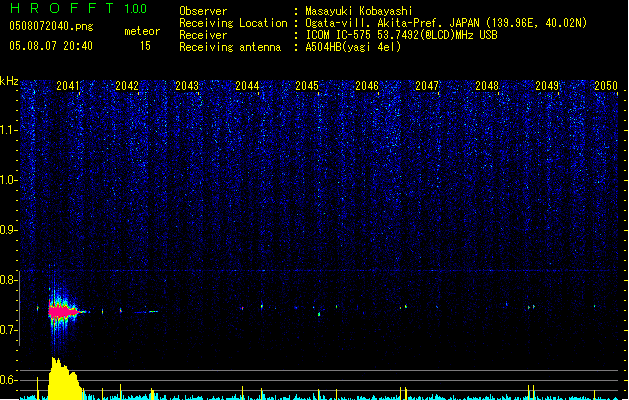The height and width of the screenshot is (400, 629).
Task: Click the 0.6 kHz frequency axis label
Action: tap(9, 380)
